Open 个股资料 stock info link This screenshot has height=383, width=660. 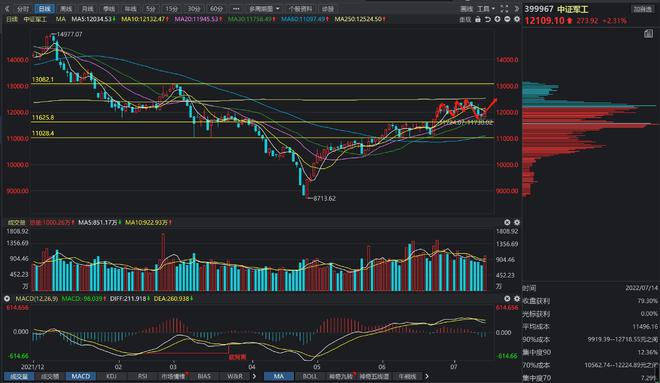[x=301, y=8]
